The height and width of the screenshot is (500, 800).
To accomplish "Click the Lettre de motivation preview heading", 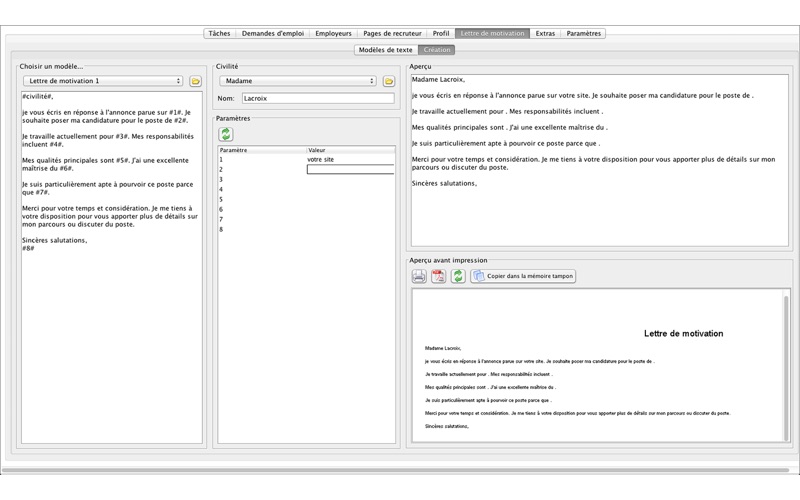I will (x=684, y=334).
